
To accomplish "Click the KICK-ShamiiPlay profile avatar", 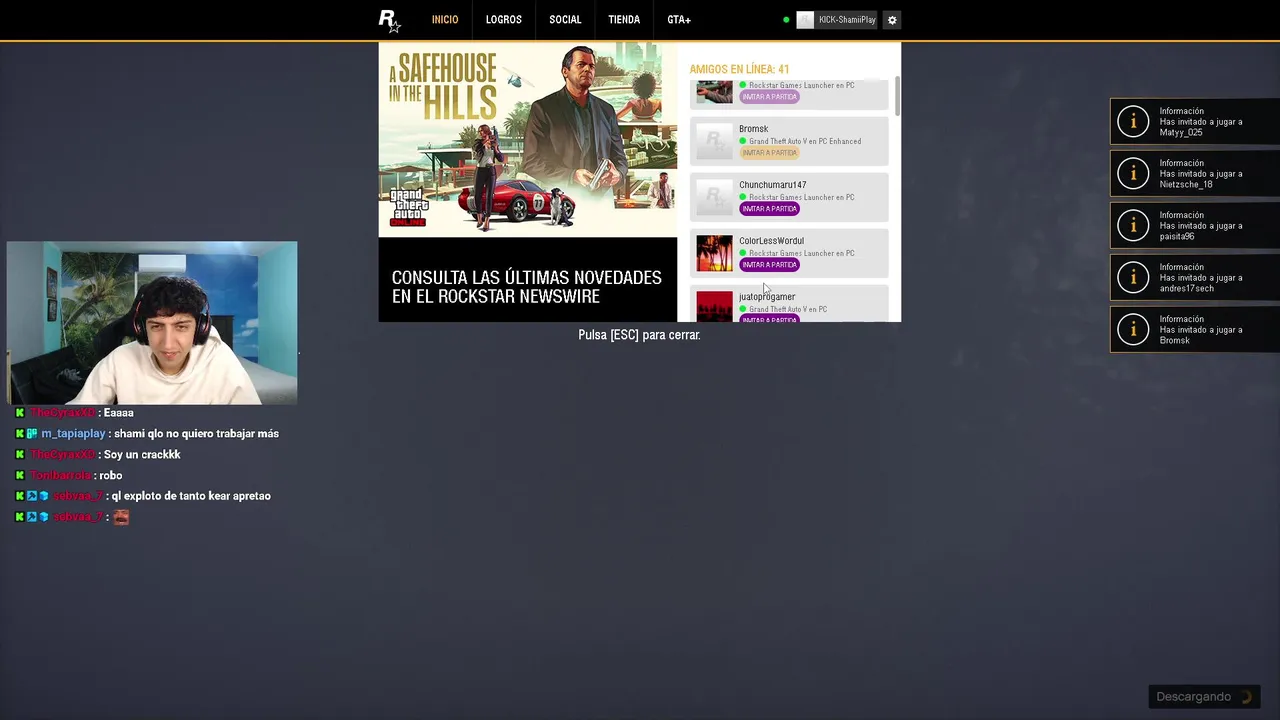I will coord(805,20).
